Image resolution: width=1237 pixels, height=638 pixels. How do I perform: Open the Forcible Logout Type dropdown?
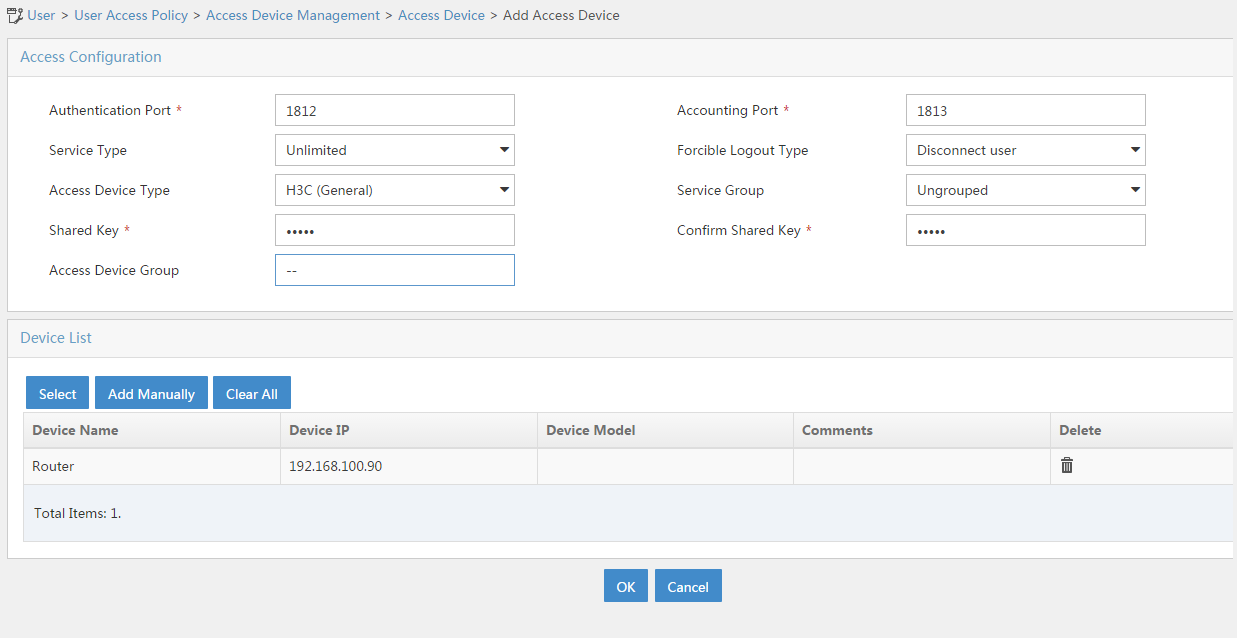click(1025, 149)
